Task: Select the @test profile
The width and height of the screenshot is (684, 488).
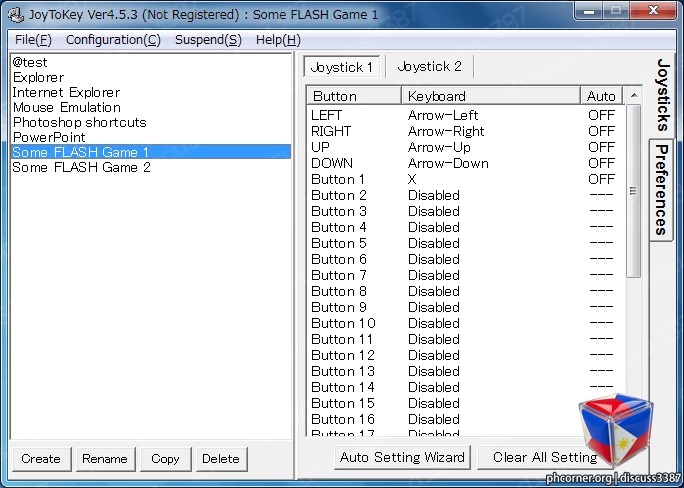Action: (x=150, y=62)
